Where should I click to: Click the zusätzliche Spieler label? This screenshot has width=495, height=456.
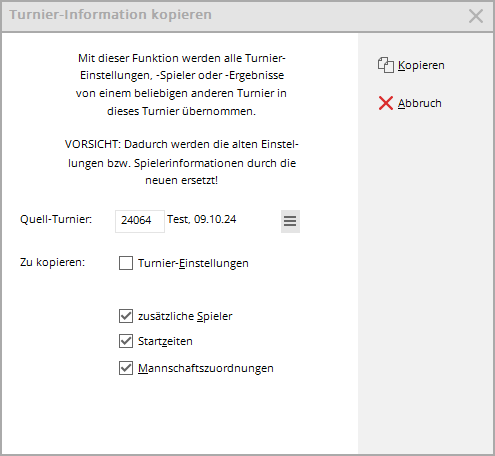click(x=185, y=316)
